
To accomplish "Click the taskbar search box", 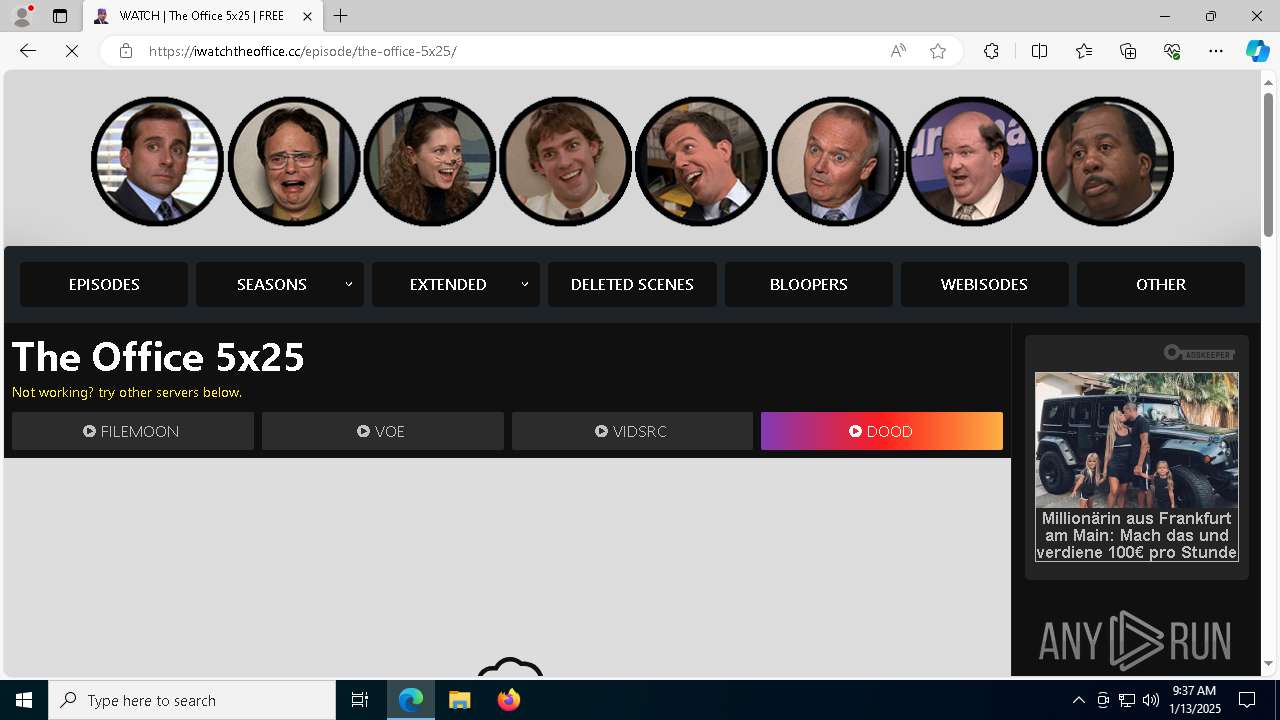I will coord(192,700).
